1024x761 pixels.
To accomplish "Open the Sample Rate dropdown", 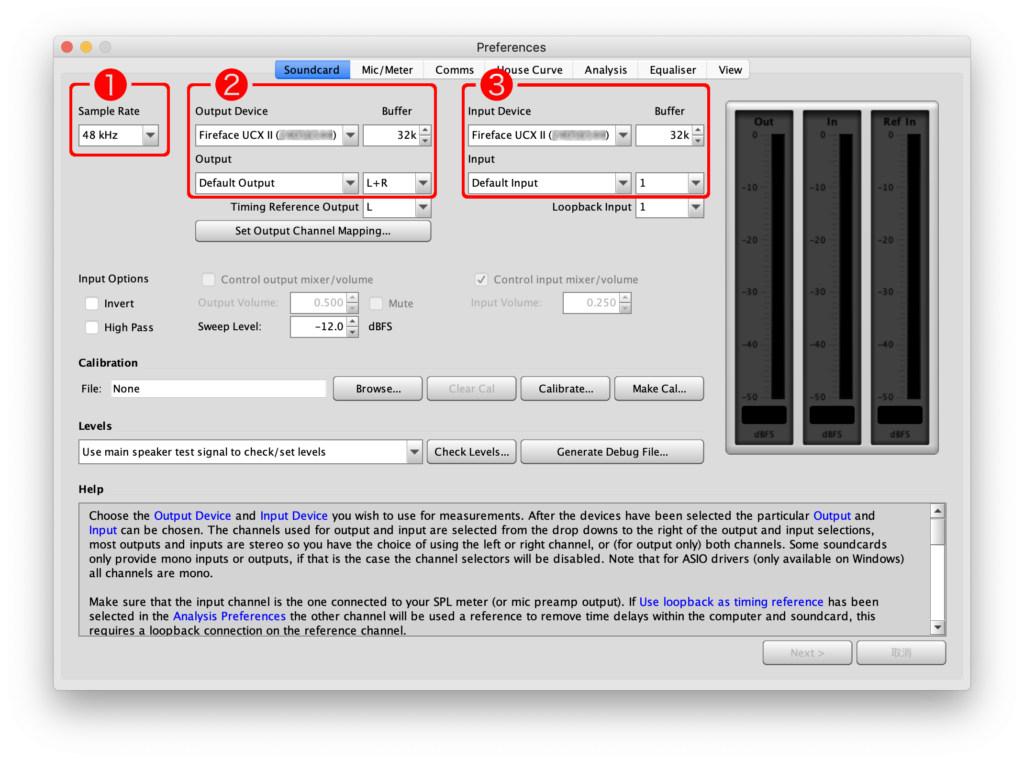I will [119, 135].
